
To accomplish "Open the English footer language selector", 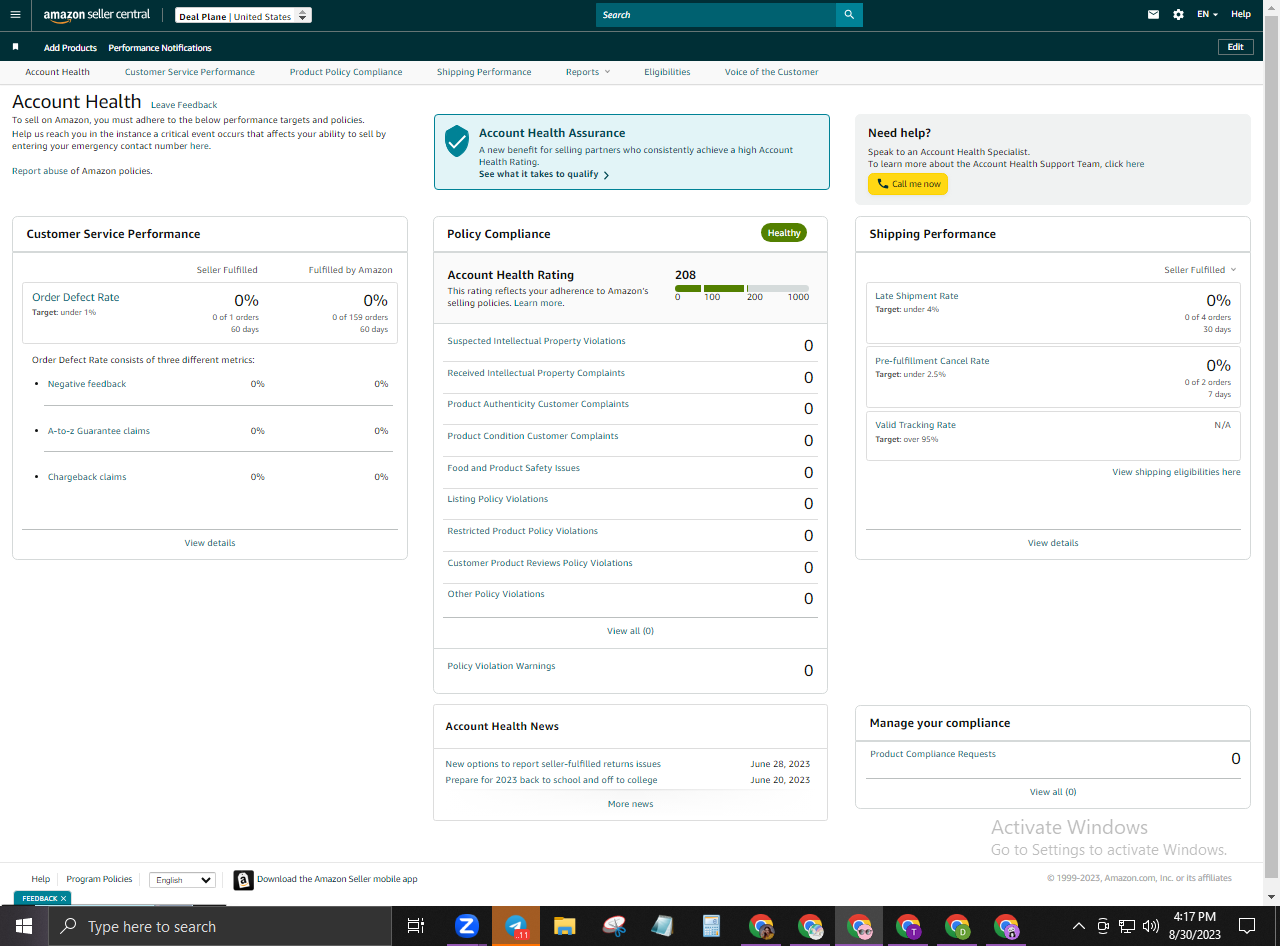I will (182, 880).
